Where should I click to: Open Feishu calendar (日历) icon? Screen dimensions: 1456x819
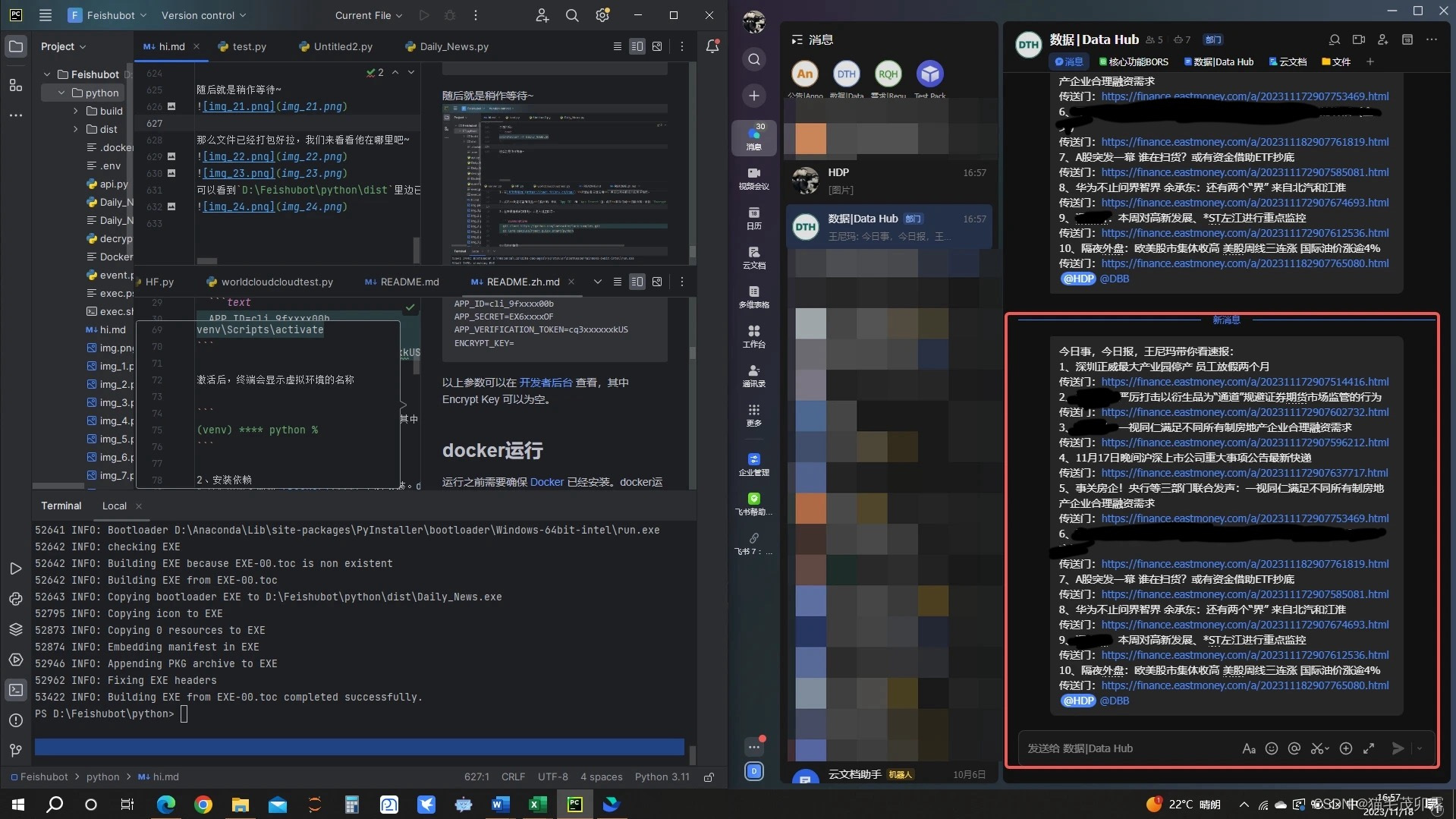[753, 218]
